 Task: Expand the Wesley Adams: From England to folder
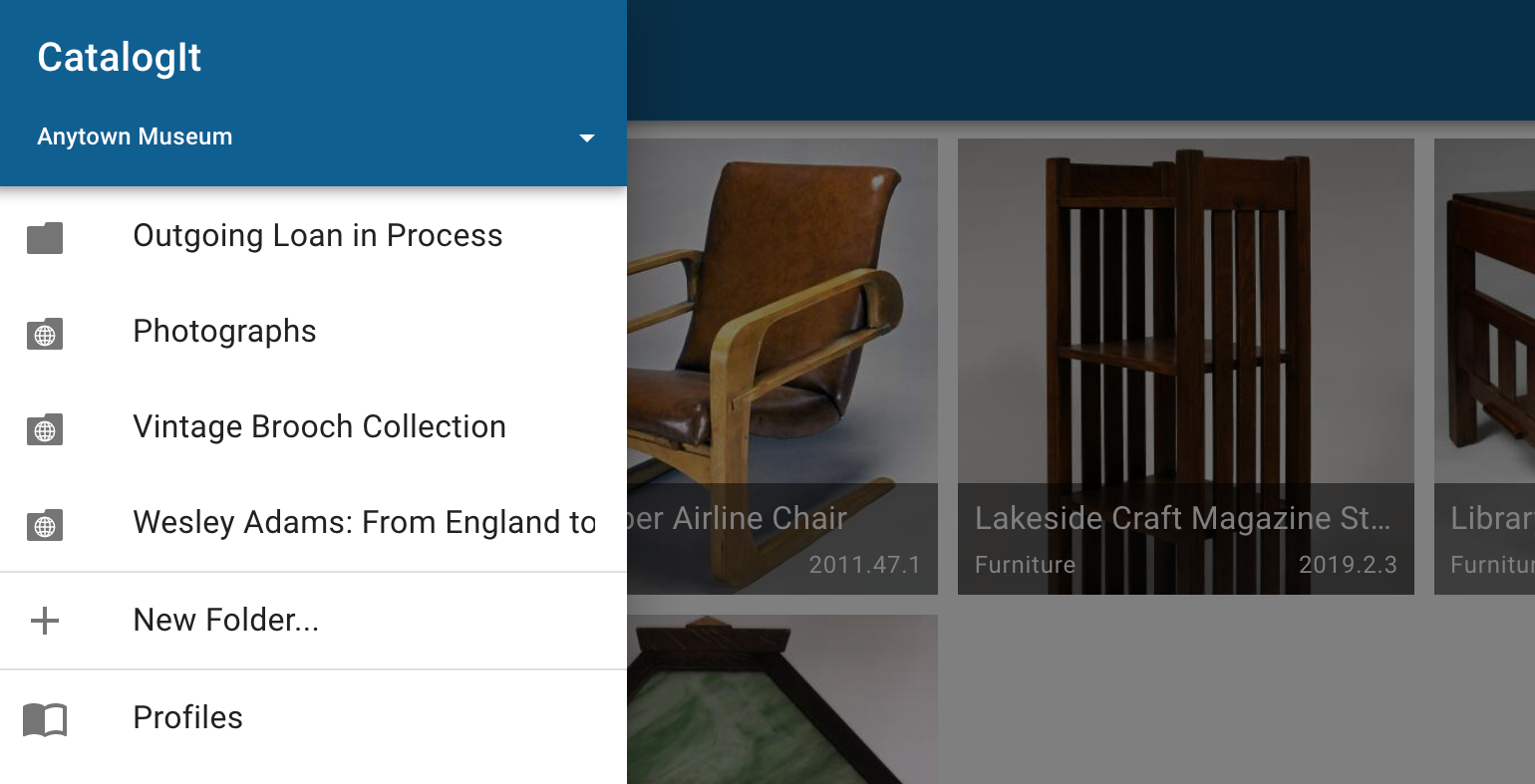coord(364,522)
